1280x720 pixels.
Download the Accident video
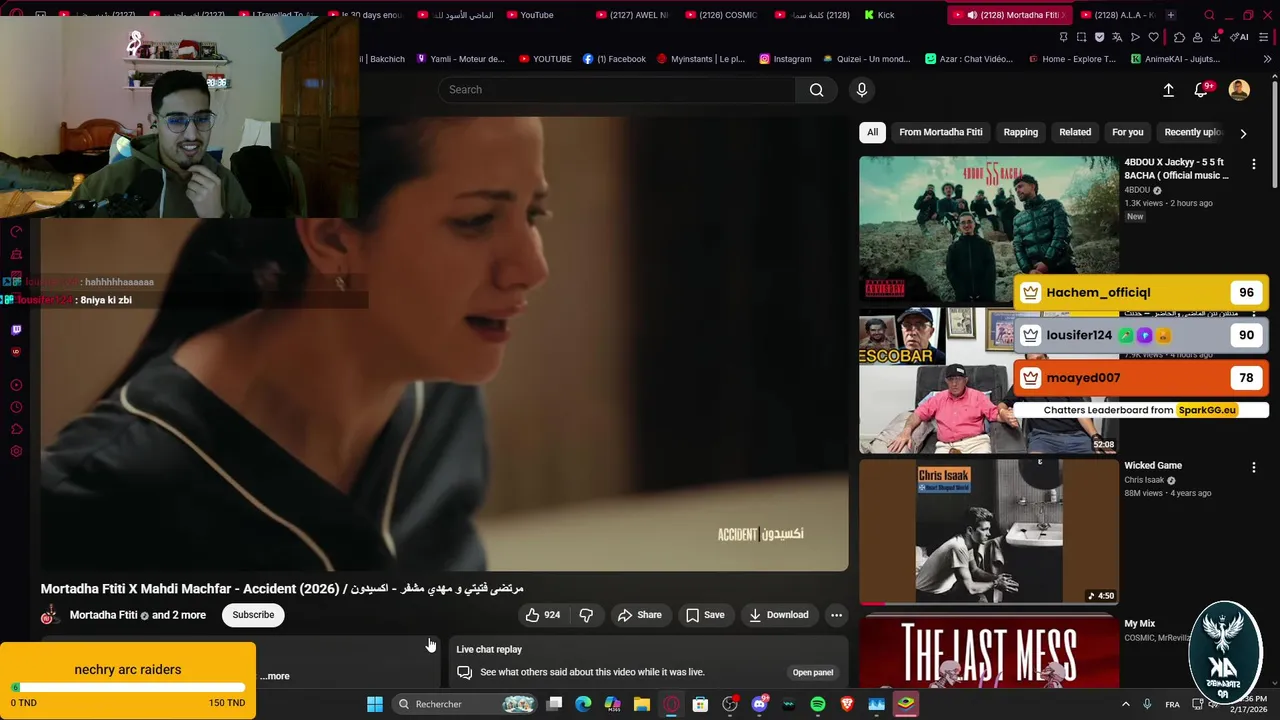point(779,615)
